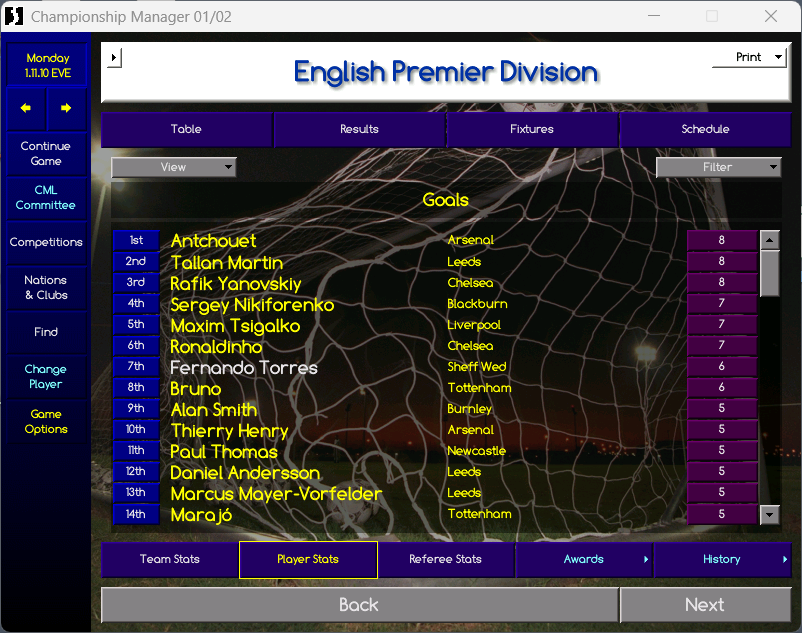Open CML Committee
The image size is (802, 633).
click(x=46, y=197)
